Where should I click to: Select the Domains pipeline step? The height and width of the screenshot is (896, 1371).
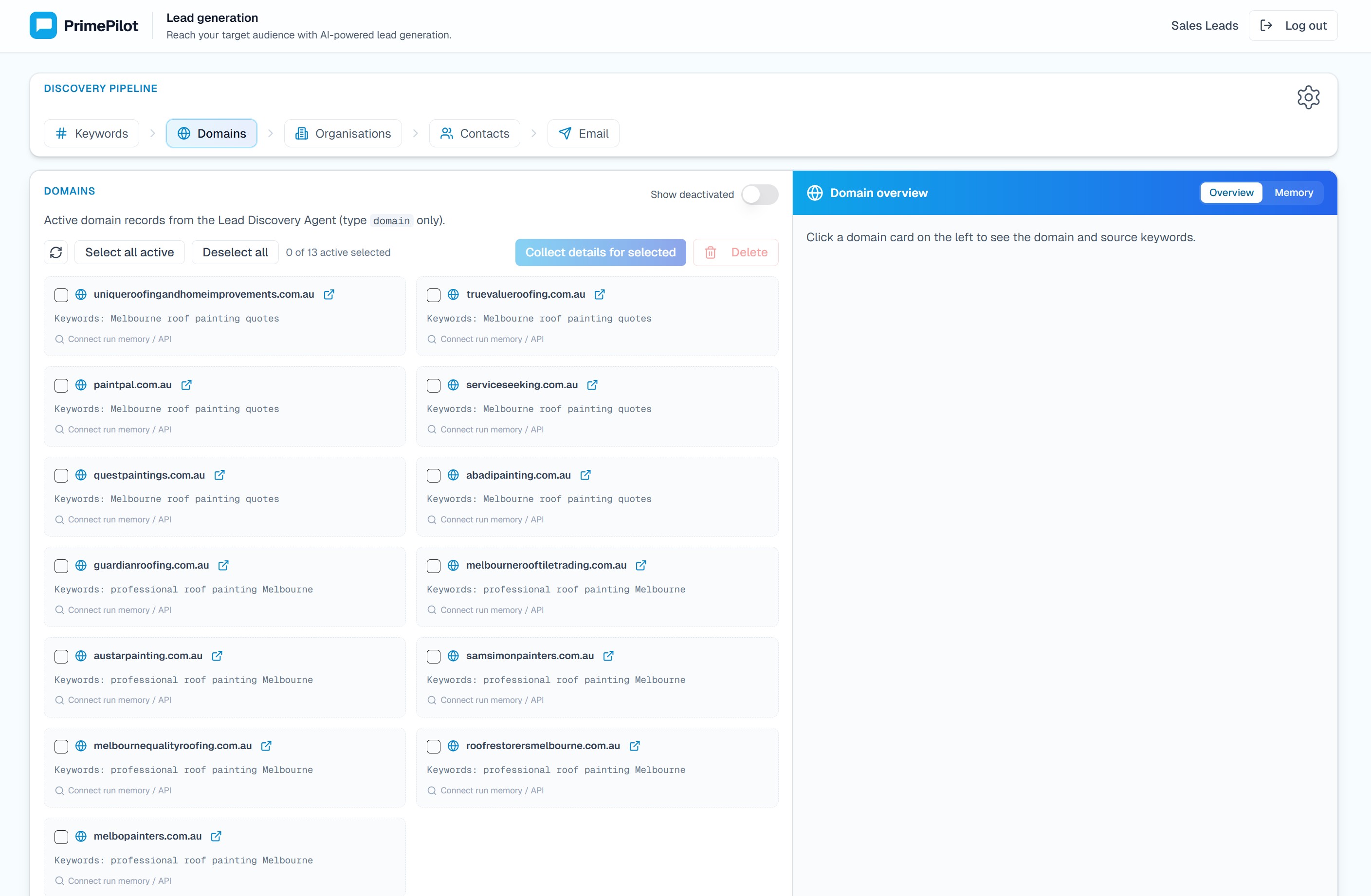click(x=211, y=134)
